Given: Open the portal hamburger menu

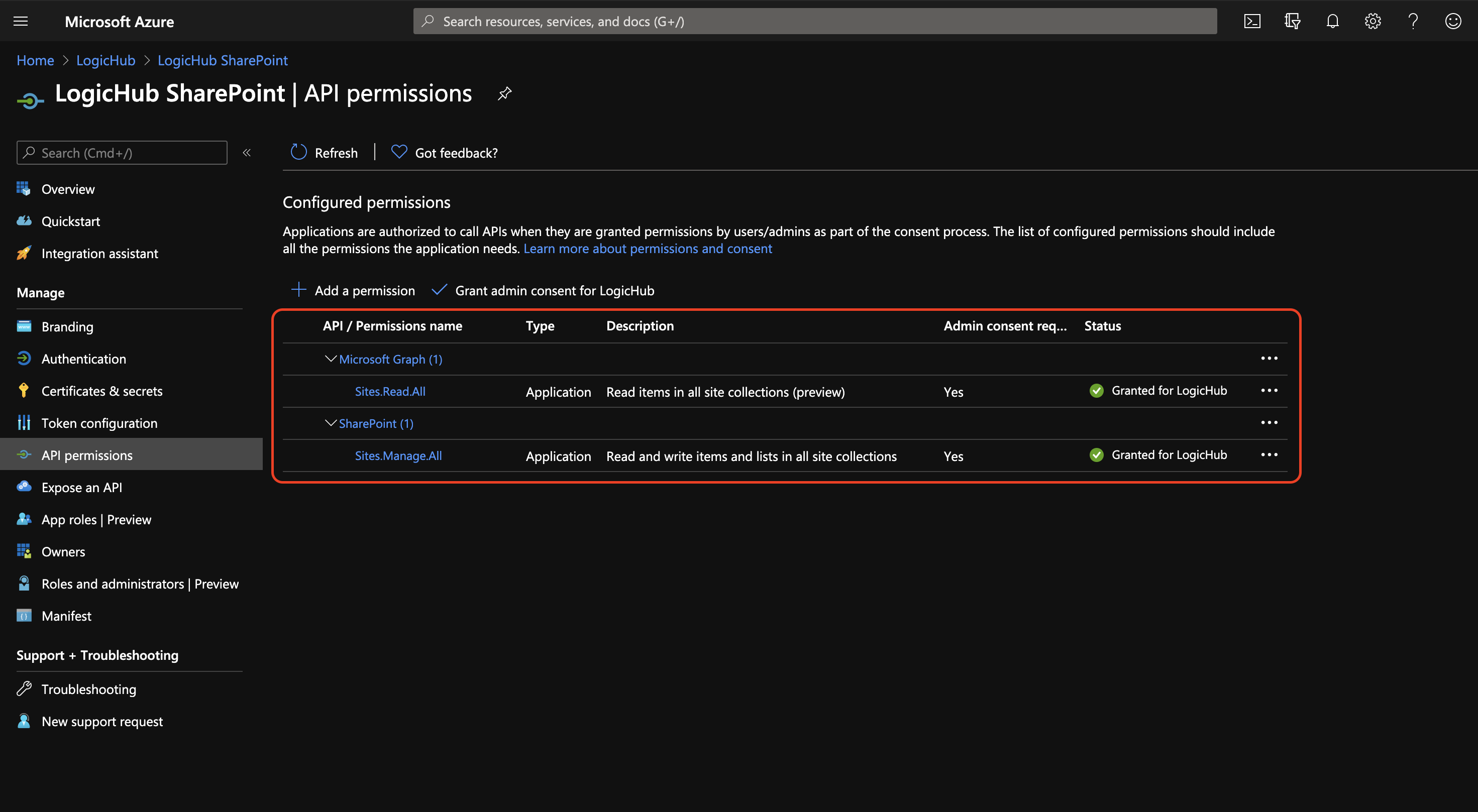Looking at the screenshot, I should pos(21,21).
